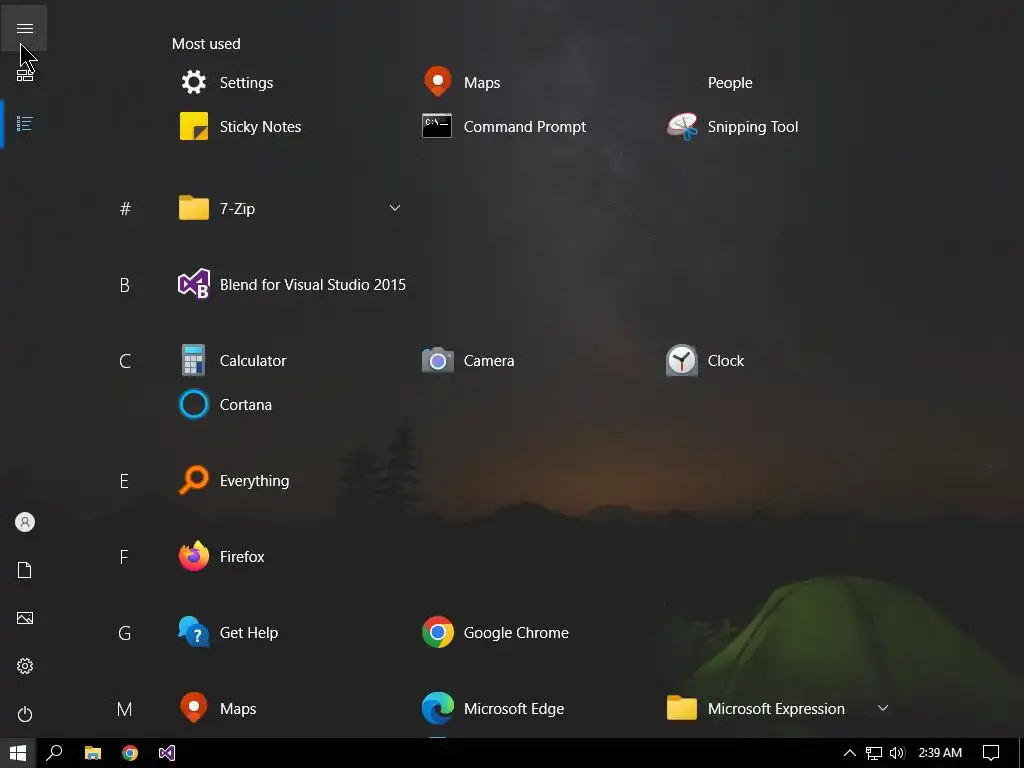Open Pictures from the Start sidebar

point(24,618)
